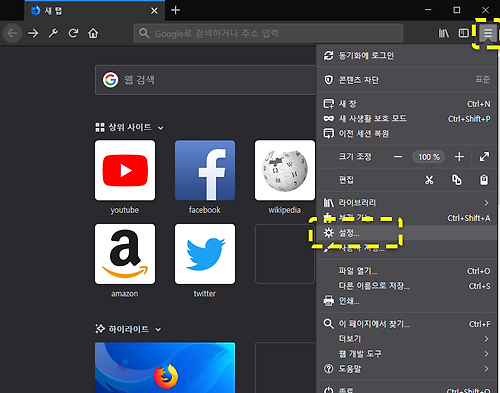Image resolution: width=500 pixels, height=393 pixels.
Task: Open 이 페이지에서 찾기... menu item
Action: [406, 324]
